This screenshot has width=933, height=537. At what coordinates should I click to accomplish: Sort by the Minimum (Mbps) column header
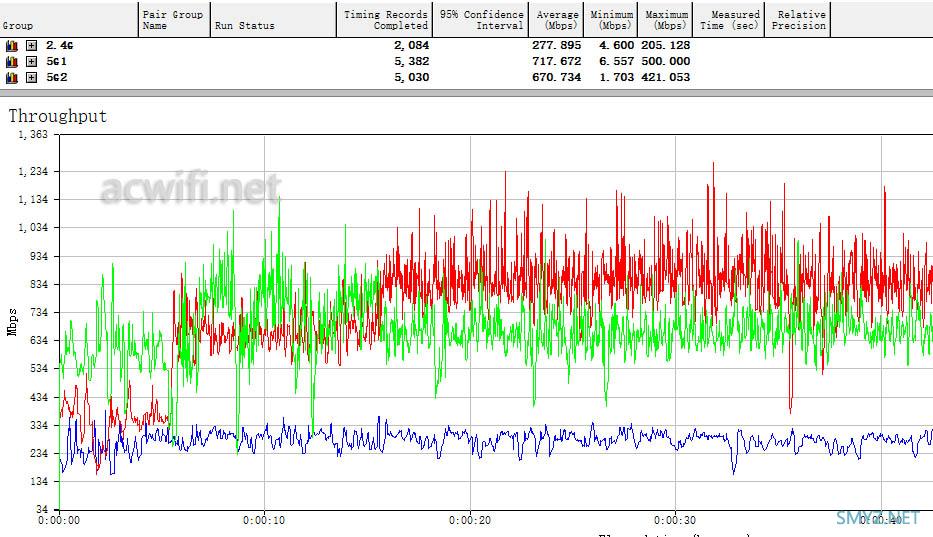tap(611, 20)
